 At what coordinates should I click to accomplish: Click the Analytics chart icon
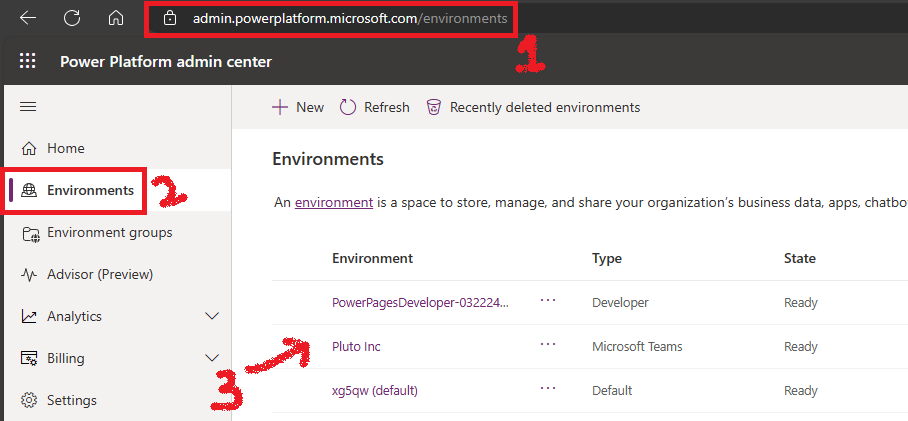(28, 316)
